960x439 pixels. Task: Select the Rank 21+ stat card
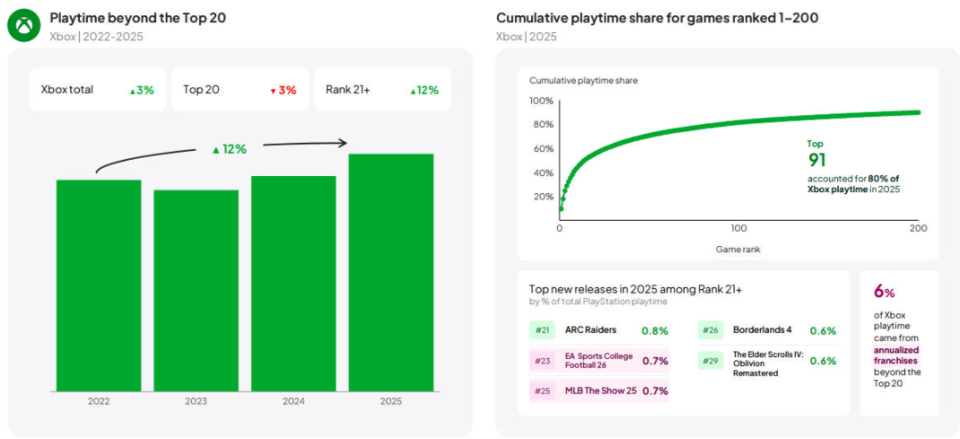381,90
